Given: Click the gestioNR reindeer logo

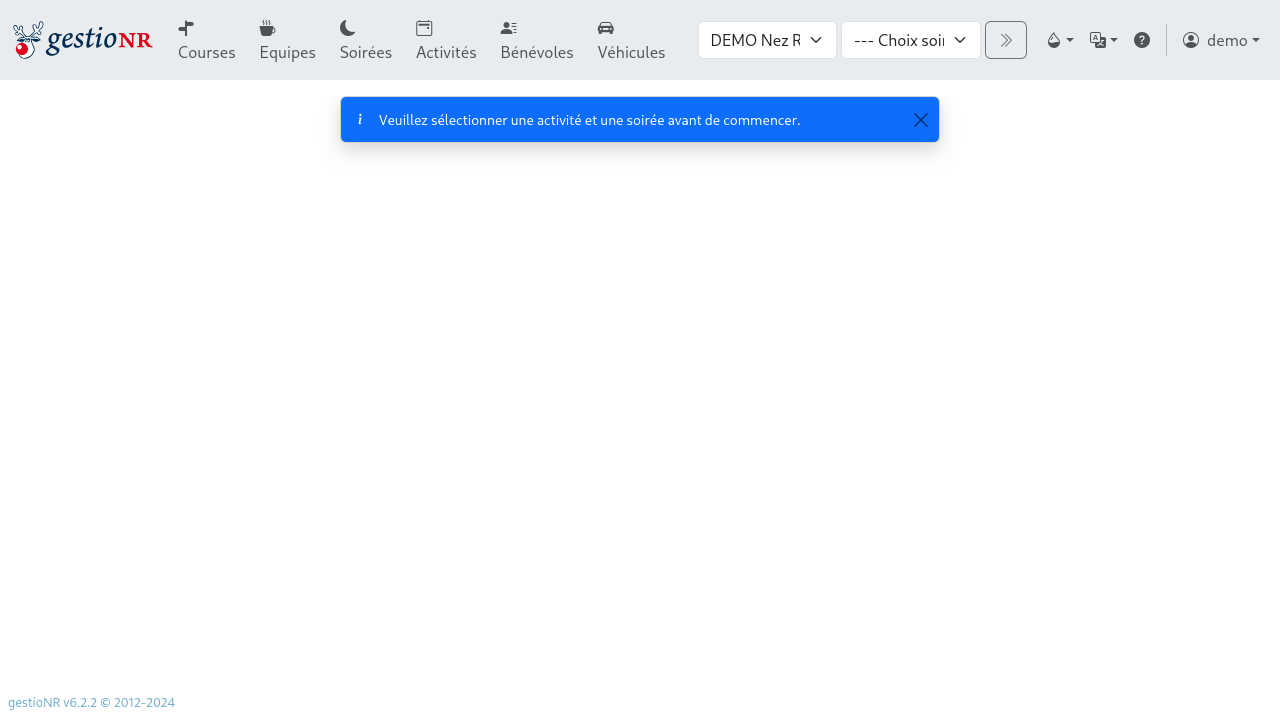Looking at the screenshot, I should point(82,40).
